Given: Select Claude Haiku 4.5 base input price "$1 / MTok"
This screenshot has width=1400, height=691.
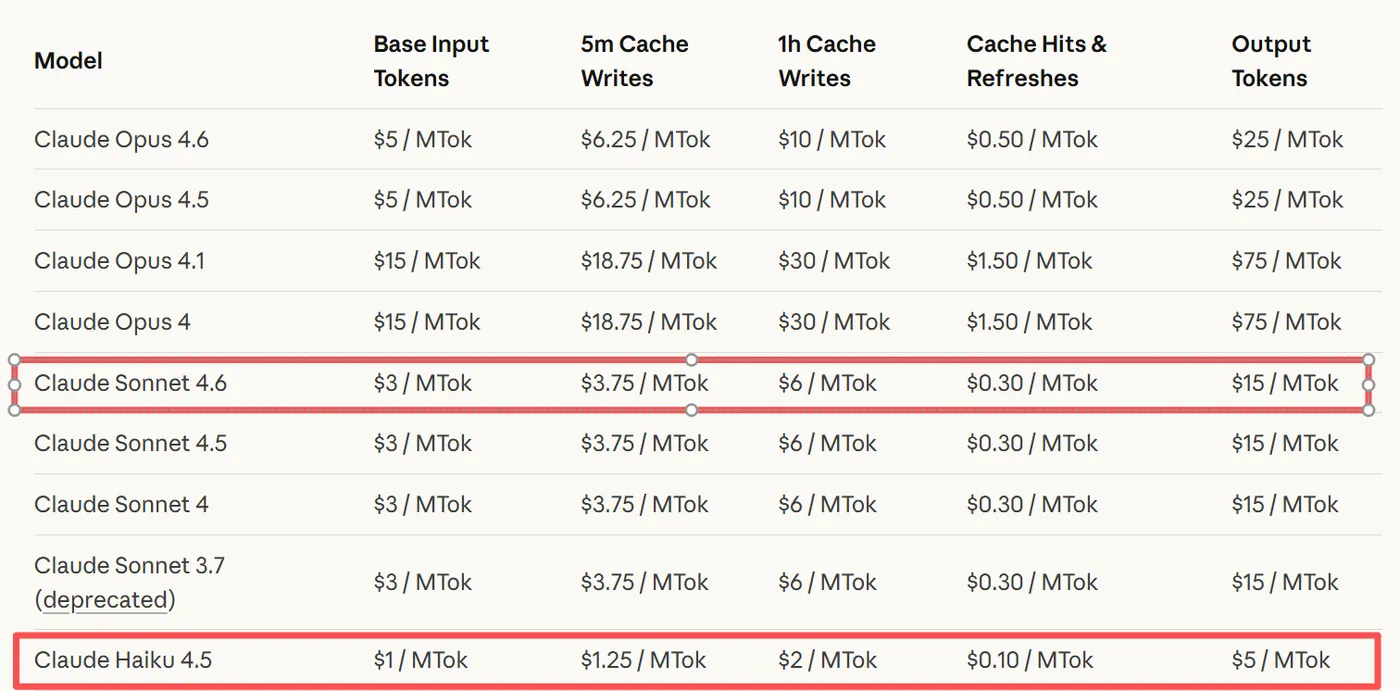Looking at the screenshot, I should pyautogui.click(x=420, y=660).
